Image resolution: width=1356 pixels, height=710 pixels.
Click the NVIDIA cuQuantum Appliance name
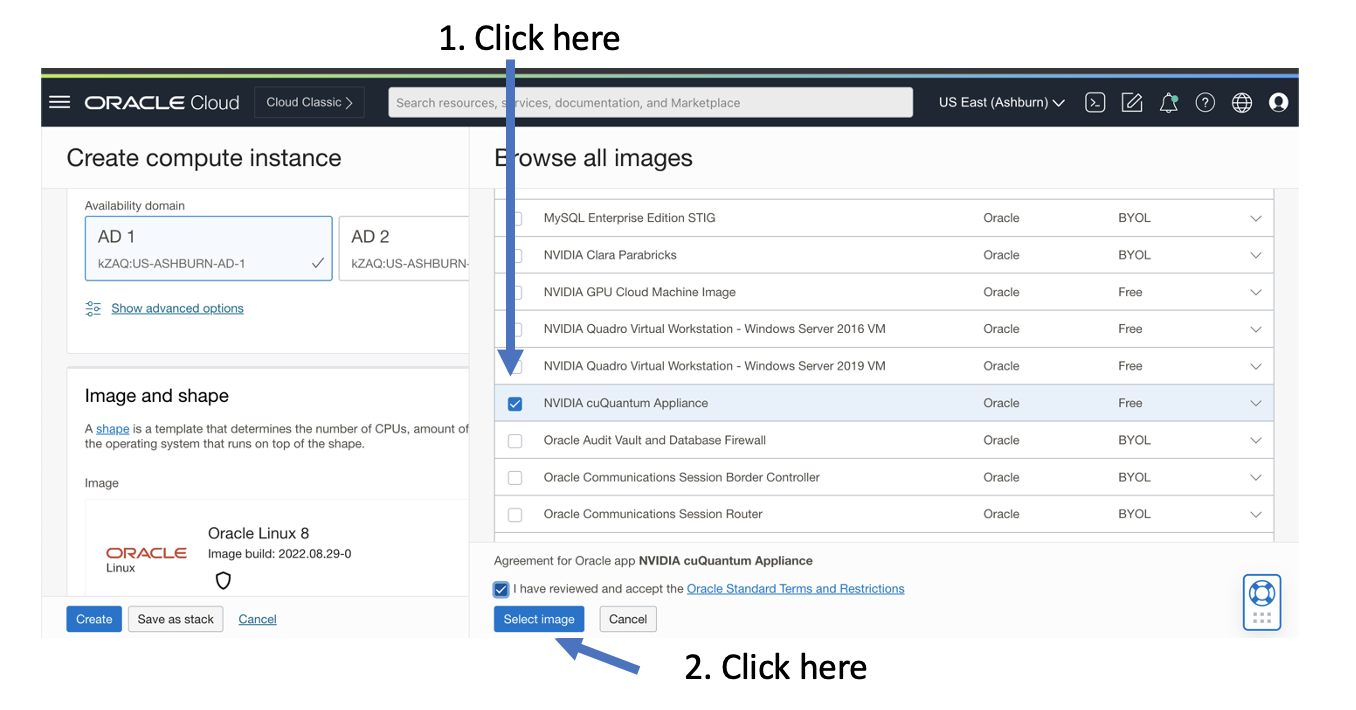pos(625,403)
